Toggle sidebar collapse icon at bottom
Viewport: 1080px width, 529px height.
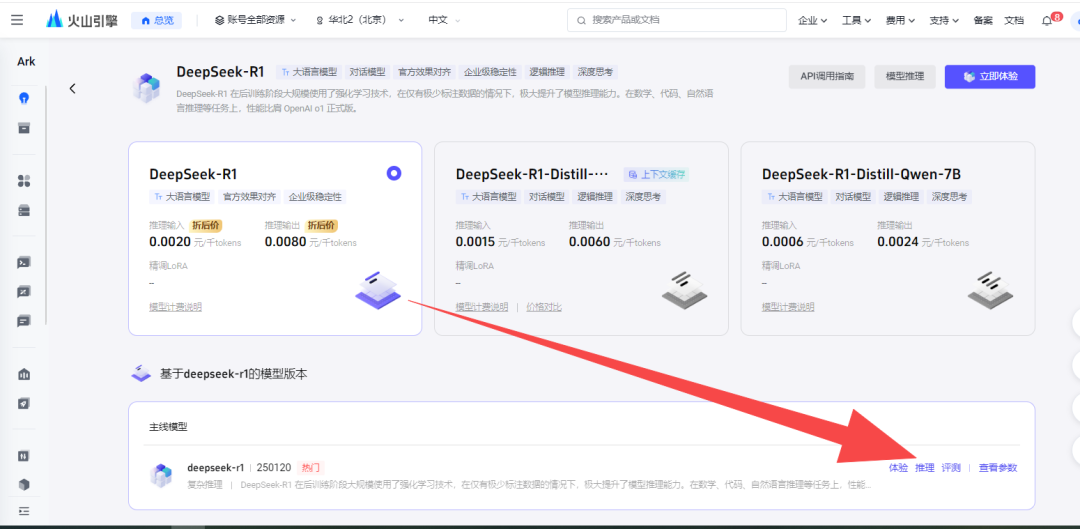(x=24, y=511)
